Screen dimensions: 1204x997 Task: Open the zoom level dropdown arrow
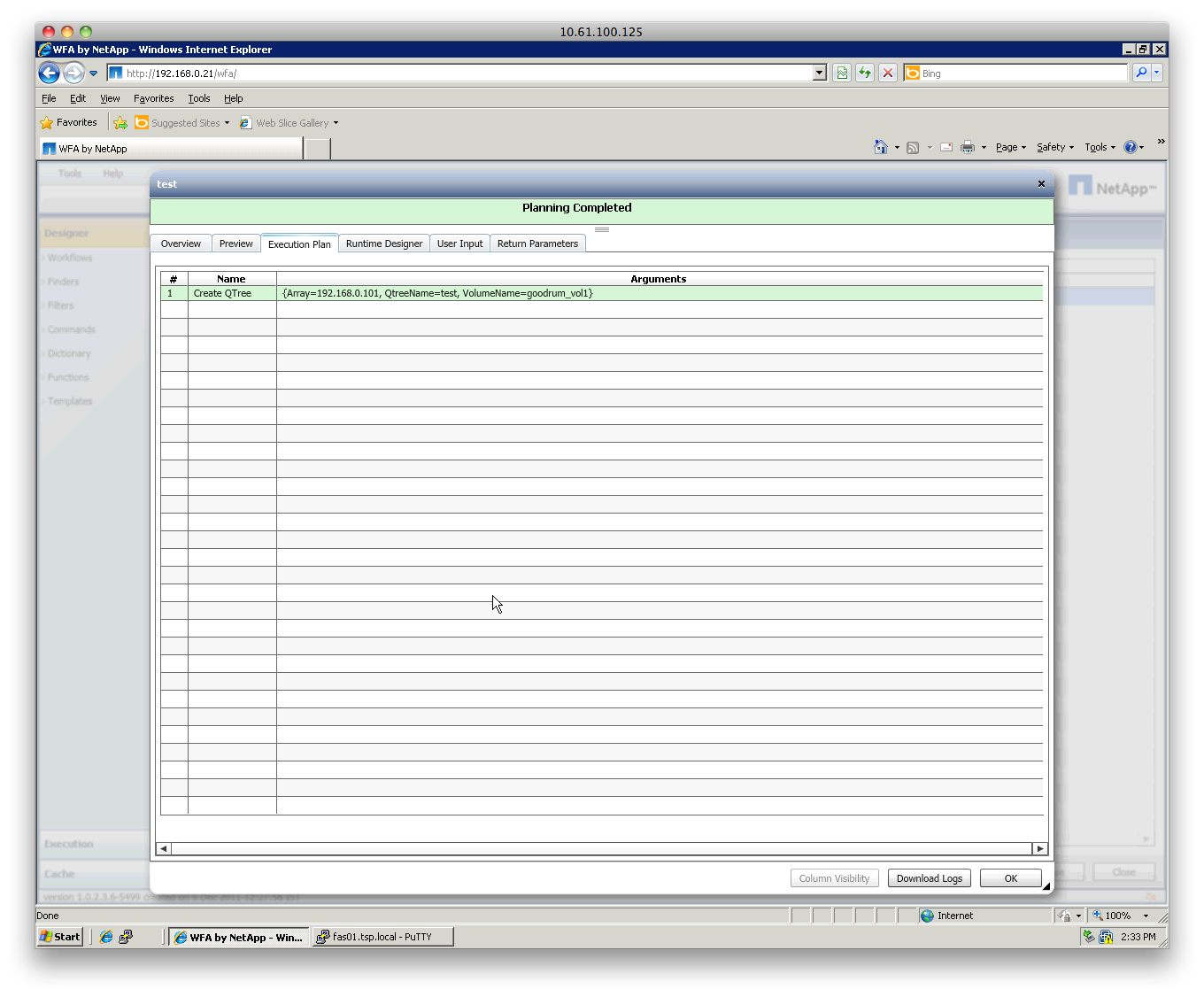point(1146,916)
